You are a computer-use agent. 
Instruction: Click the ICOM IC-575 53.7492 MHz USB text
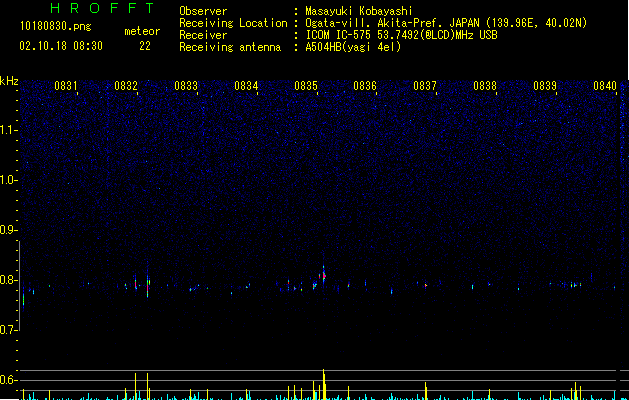401,35
